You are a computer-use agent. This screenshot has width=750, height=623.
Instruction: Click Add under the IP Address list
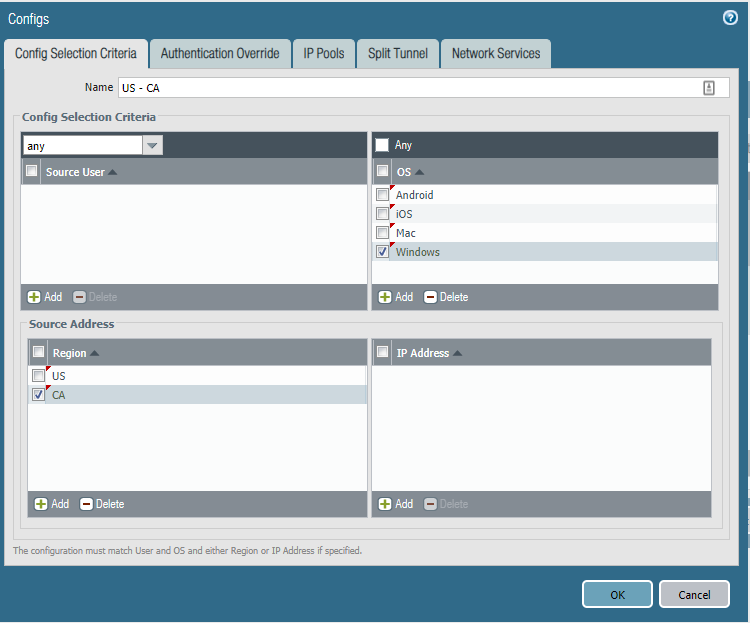click(x=395, y=504)
